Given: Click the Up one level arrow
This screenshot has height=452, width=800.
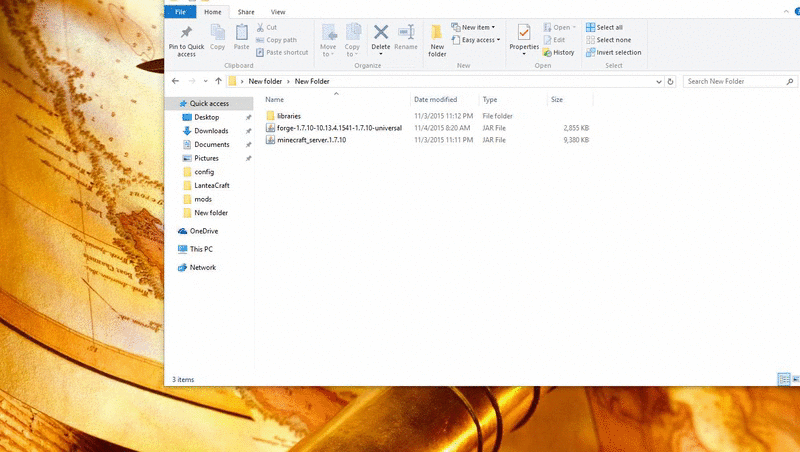Looking at the screenshot, I should (218, 81).
